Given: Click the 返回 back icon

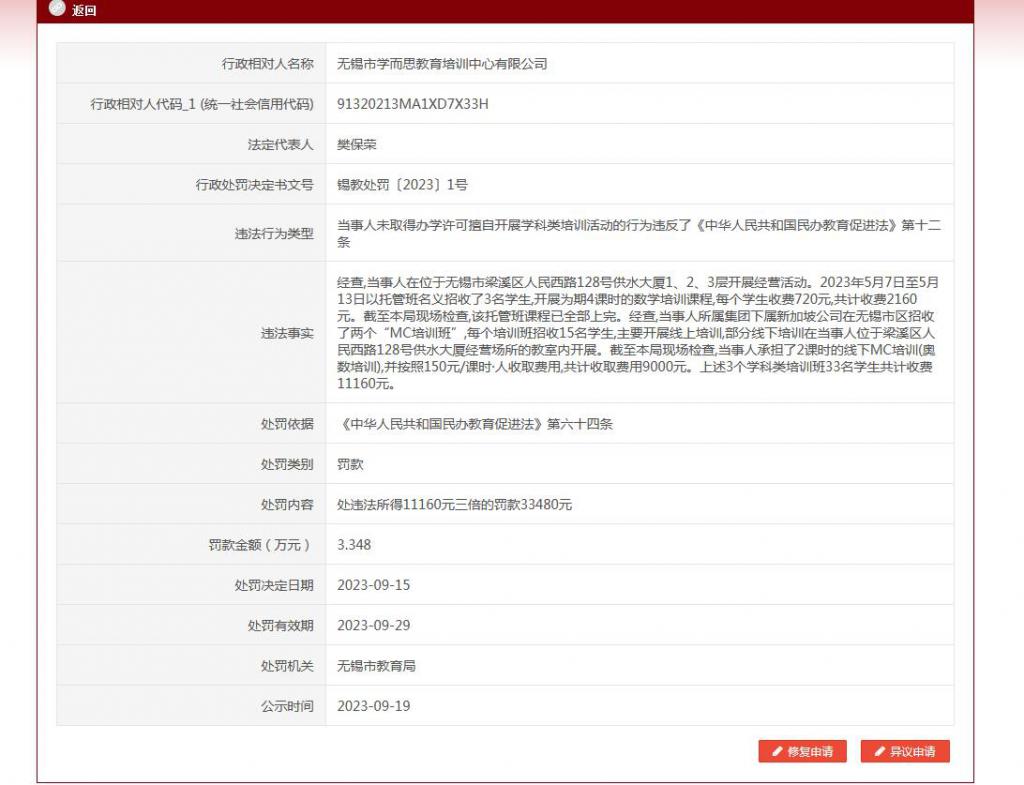Looking at the screenshot, I should click(x=57, y=8).
